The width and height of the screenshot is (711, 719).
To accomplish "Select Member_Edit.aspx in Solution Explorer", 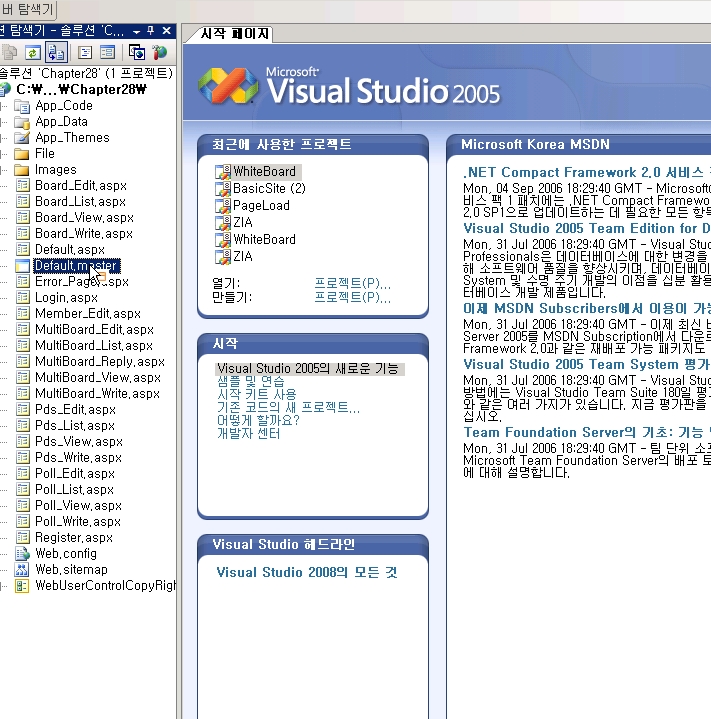I will click(x=88, y=314).
